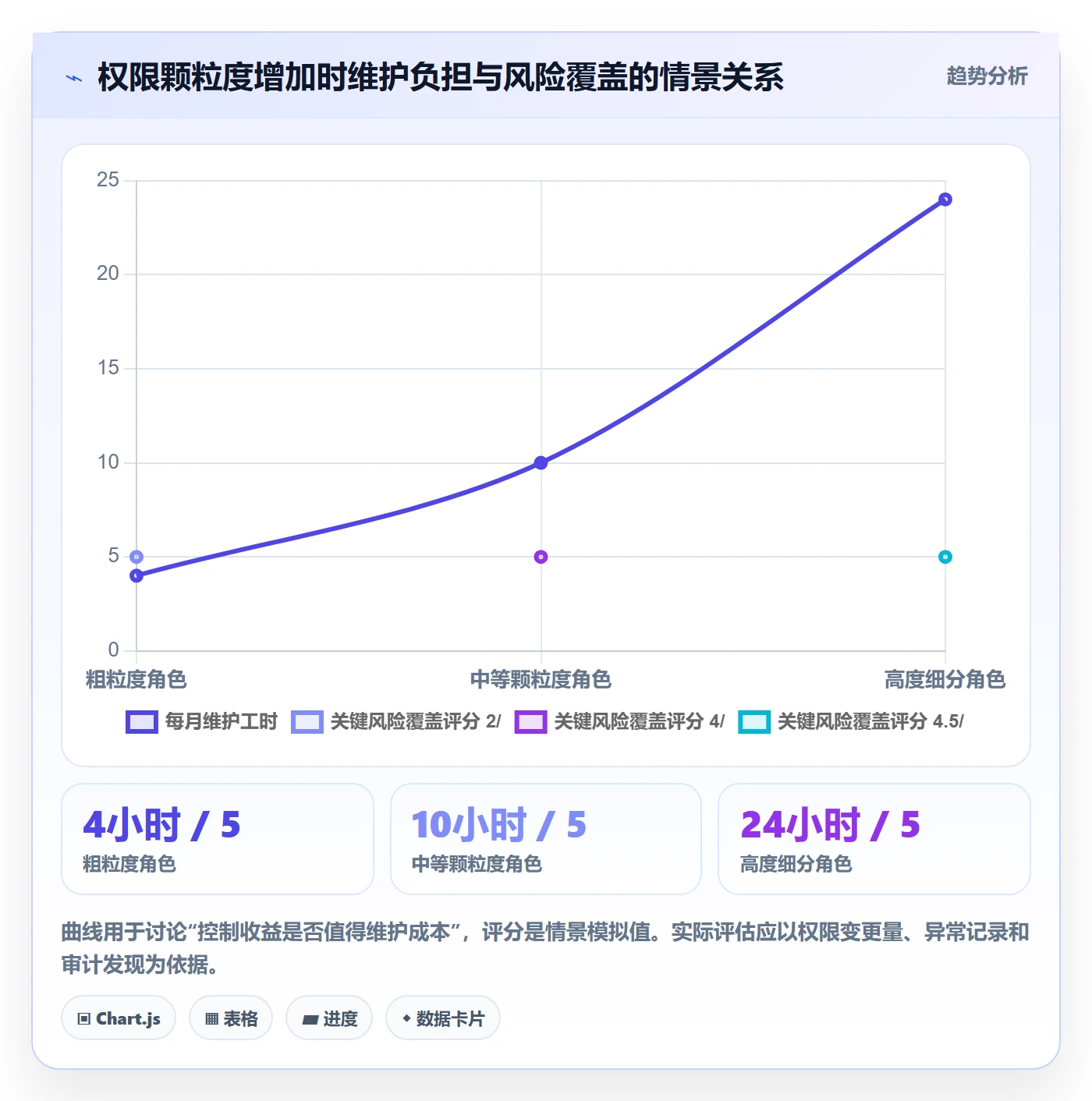This screenshot has width=1092, height=1101.
Task: Click the x-axis label 粗粒度角色
Action: (x=136, y=680)
